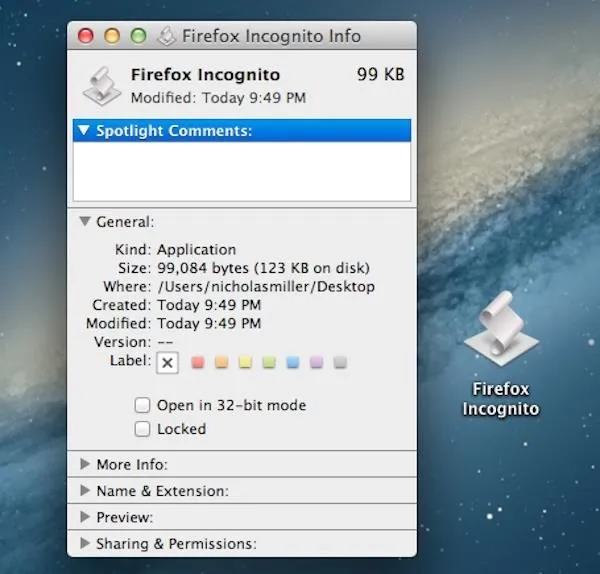600x574 pixels.
Task: Expand Sharing & Permissions section
Action: click(x=85, y=543)
